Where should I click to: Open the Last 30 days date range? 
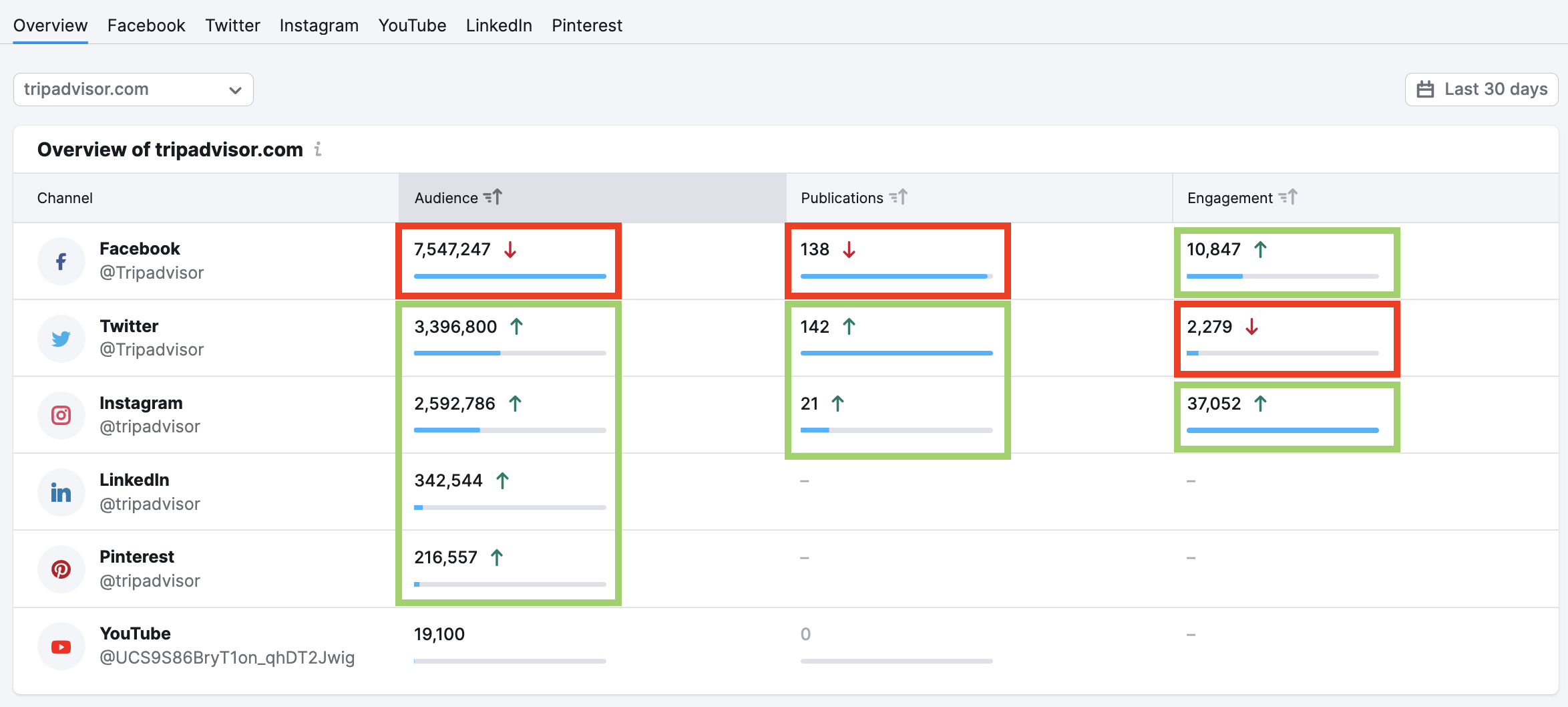(x=1481, y=90)
